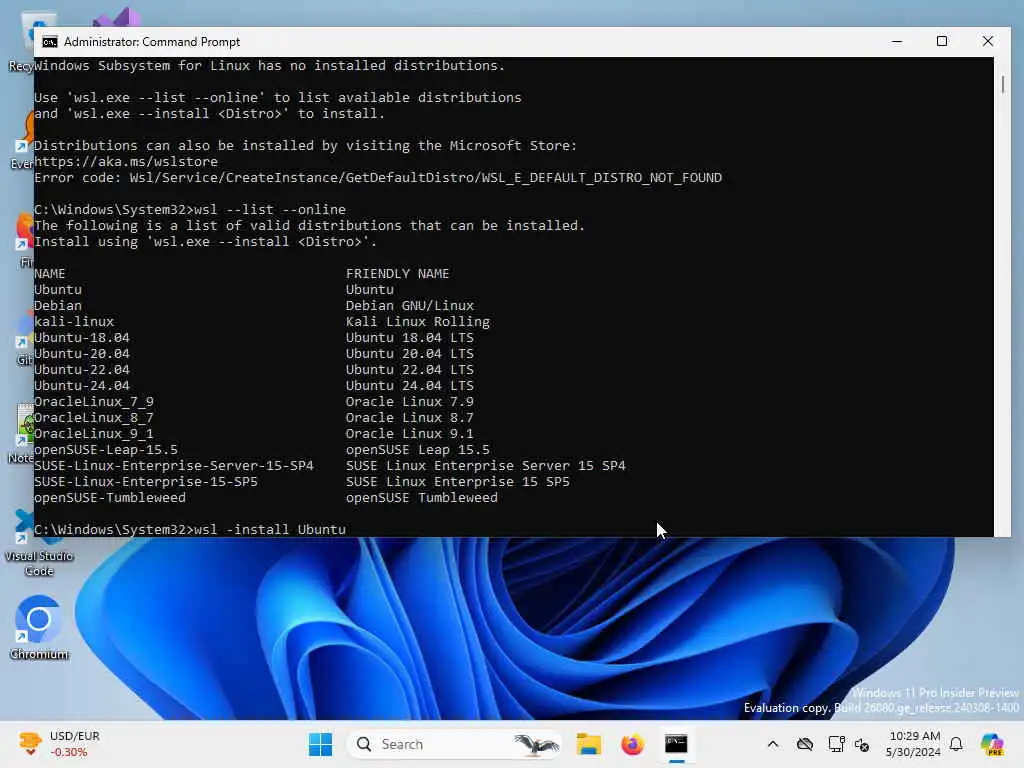Open the display connection tray icon
Image resolution: width=1024 pixels, height=768 pixels.
pos(835,744)
